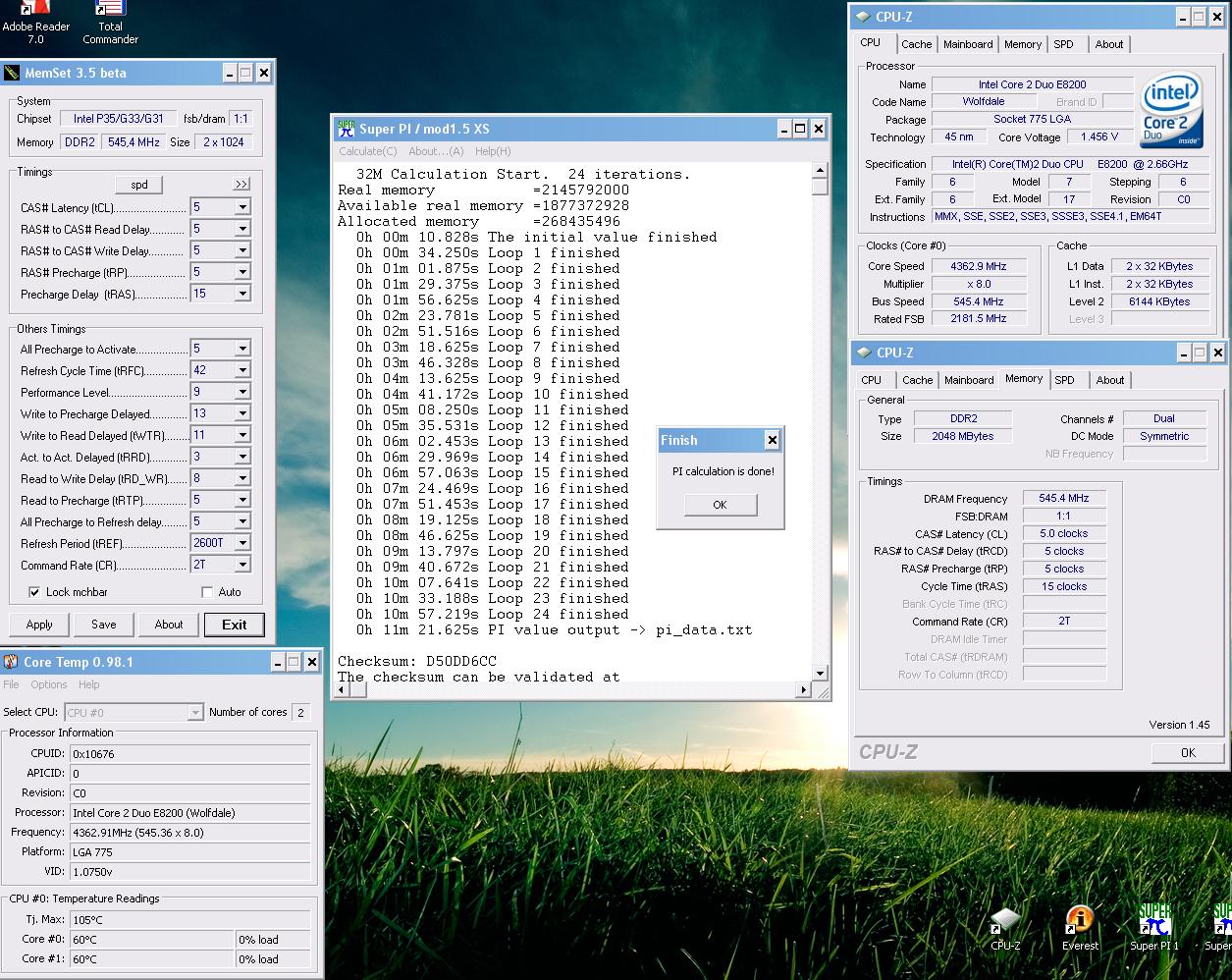Open Write to Precharge Delayed dropdown
Screen dimensions: 1232x980
[242, 413]
